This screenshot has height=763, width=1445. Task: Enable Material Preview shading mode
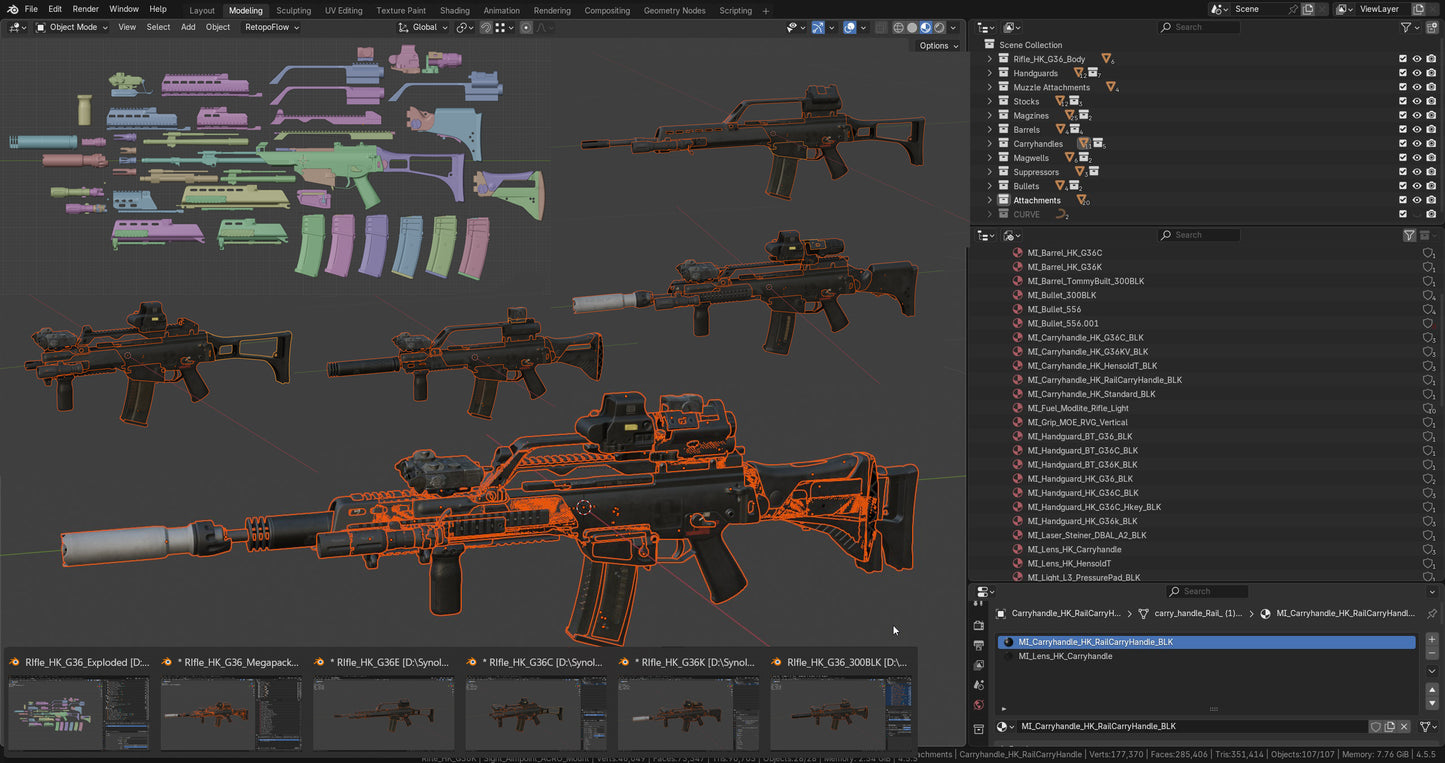(925, 27)
